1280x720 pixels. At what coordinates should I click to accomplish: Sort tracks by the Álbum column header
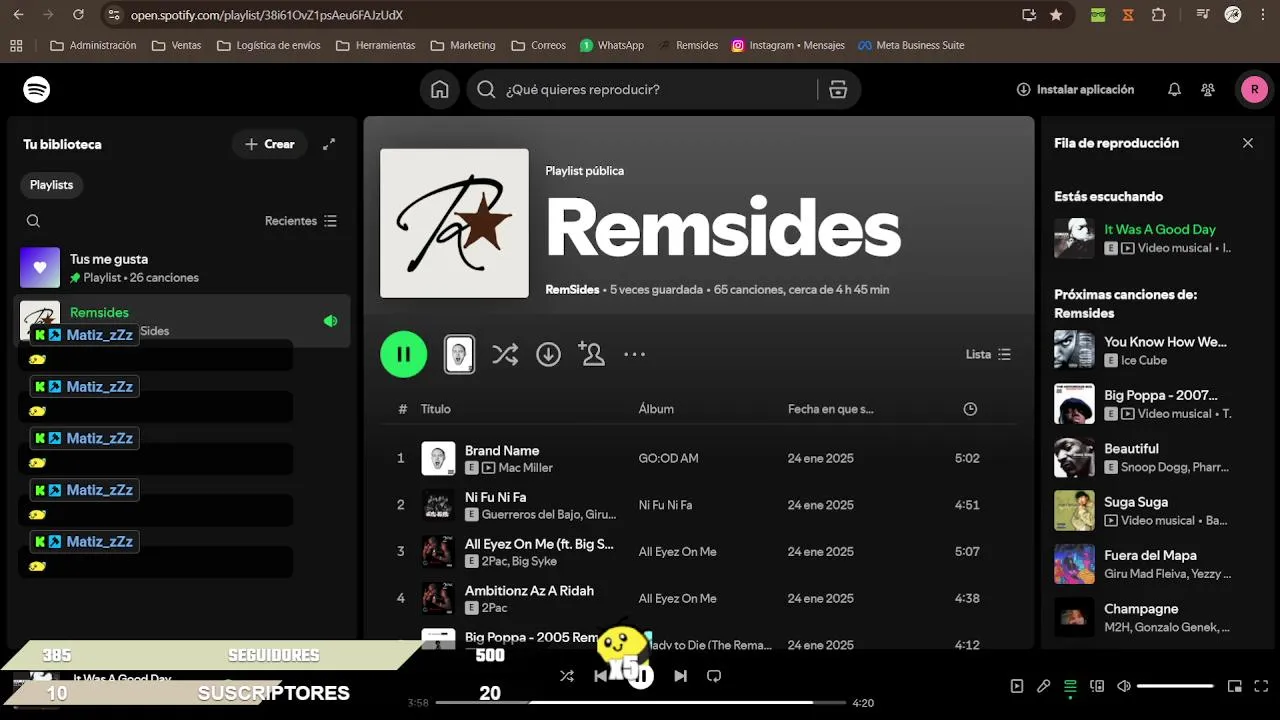click(656, 409)
